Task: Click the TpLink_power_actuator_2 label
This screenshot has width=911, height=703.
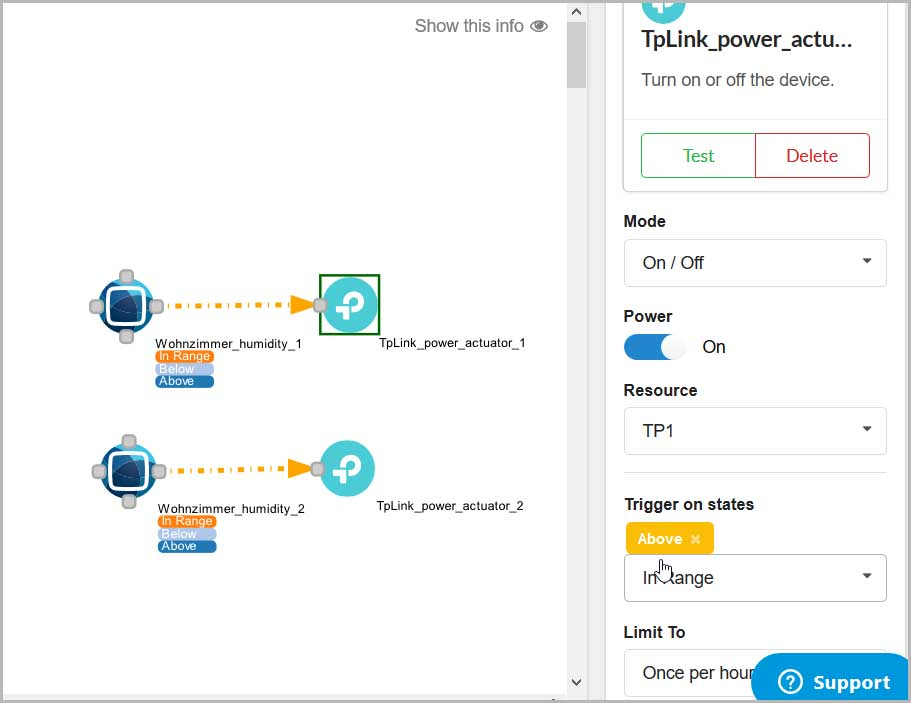Action: [x=450, y=506]
